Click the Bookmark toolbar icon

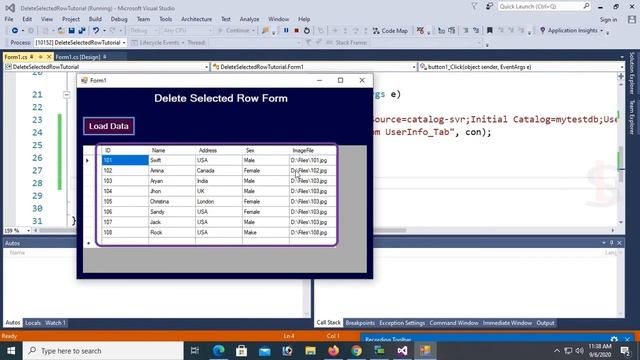490,31
